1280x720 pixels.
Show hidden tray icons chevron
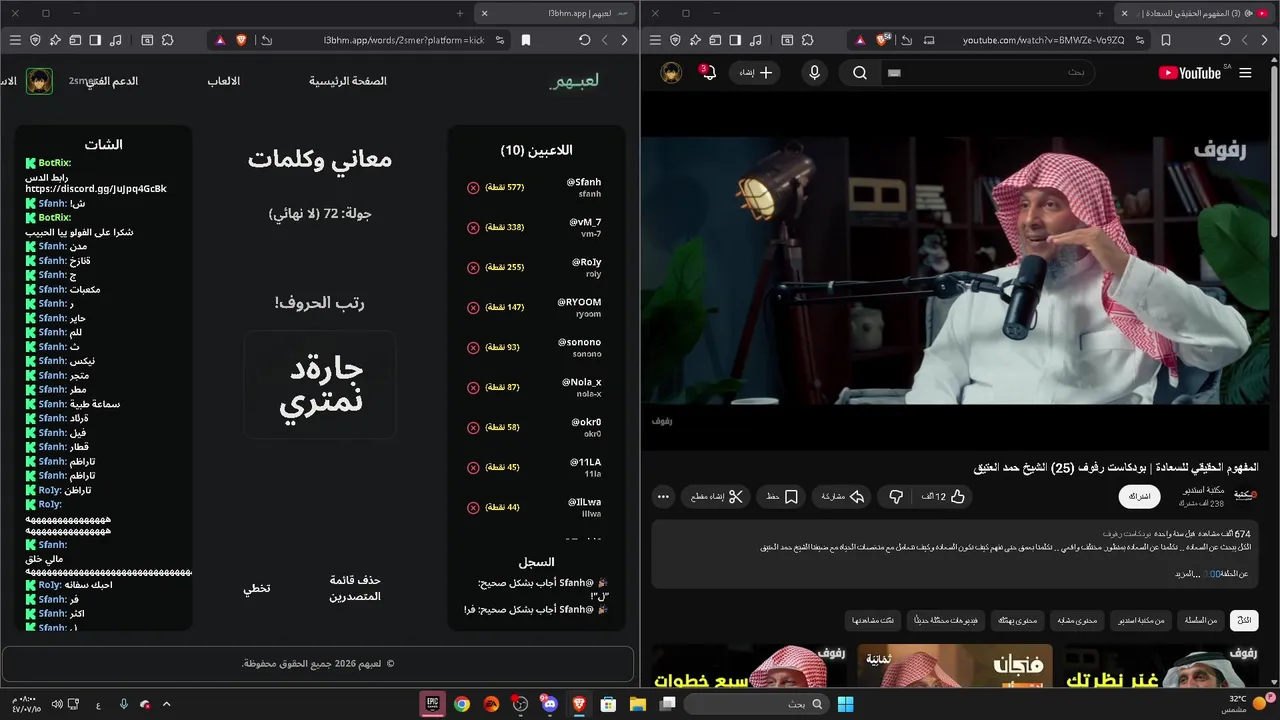(166, 704)
